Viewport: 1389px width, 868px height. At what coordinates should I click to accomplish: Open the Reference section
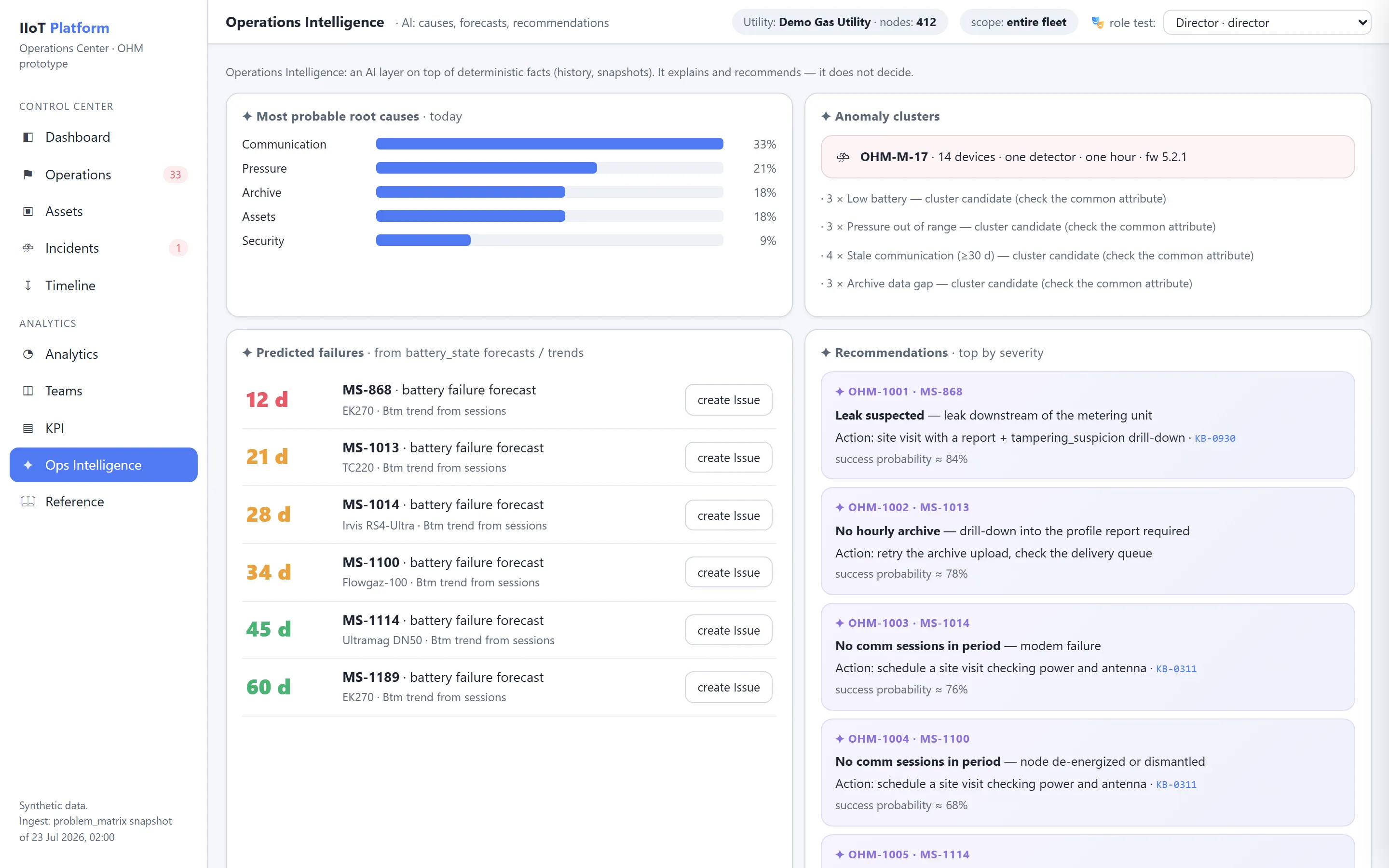(104, 502)
